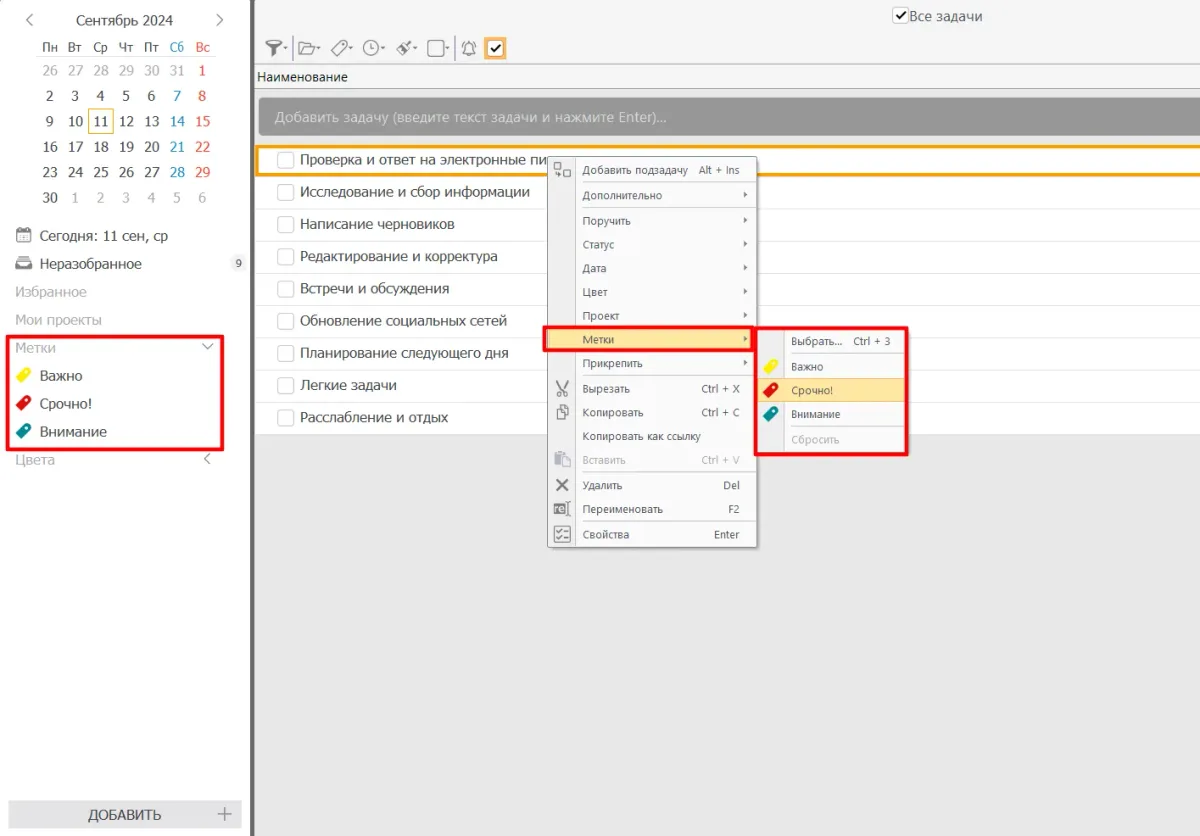This screenshot has height=836, width=1200.
Task: Go to next month in calendar
Action: [220, 20]
